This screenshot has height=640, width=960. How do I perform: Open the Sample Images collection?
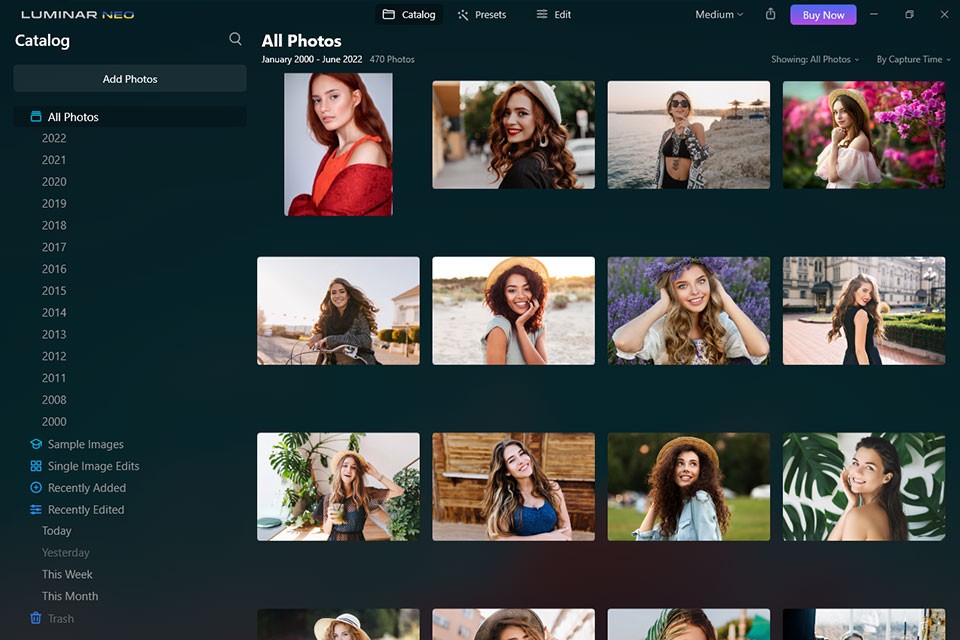click(x=86, y=444)
